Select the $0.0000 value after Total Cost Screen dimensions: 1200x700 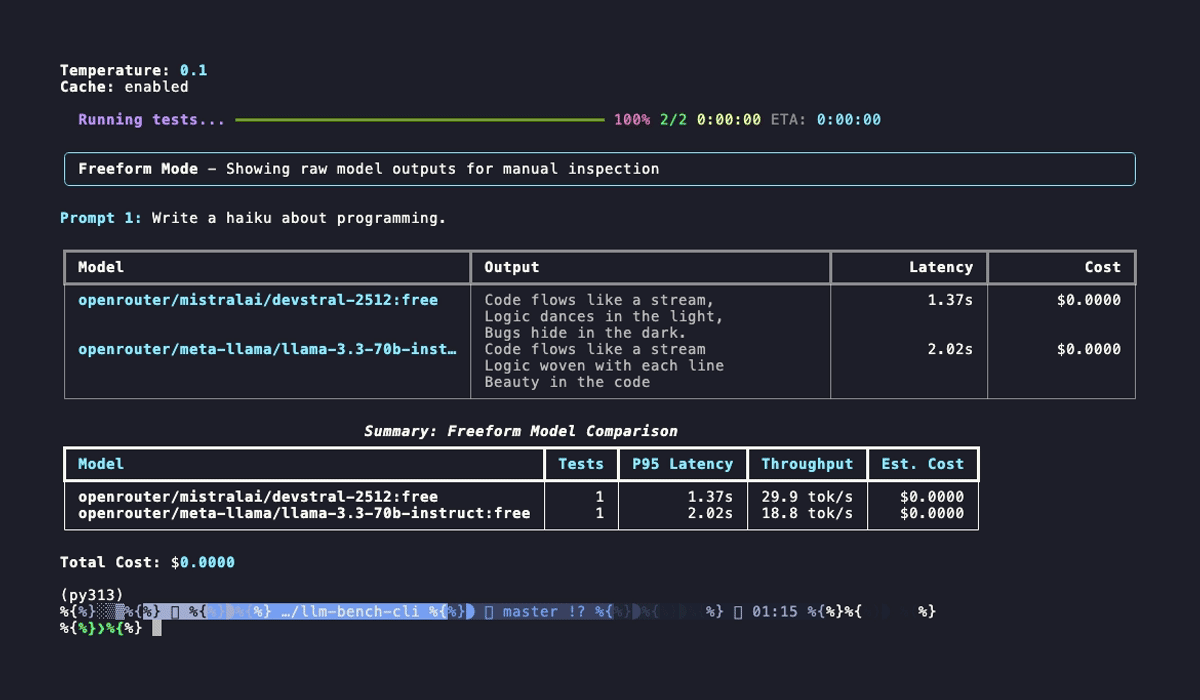click(x=203, y=562)
